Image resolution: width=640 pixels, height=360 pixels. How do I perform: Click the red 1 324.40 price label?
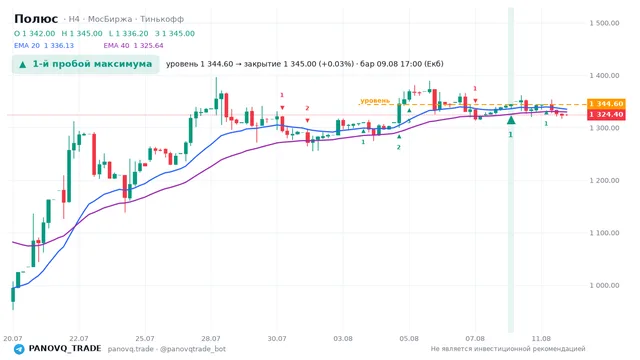click(x=606, y=115)
